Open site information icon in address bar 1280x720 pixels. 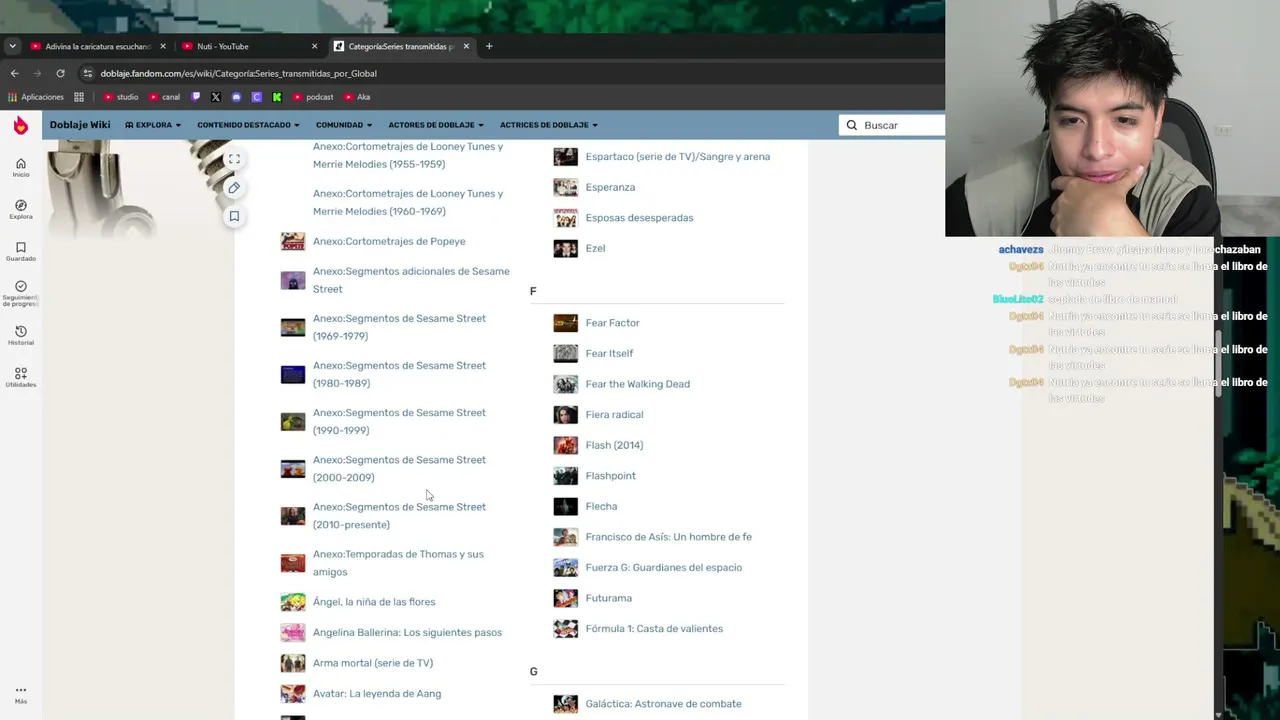point(88,73)
